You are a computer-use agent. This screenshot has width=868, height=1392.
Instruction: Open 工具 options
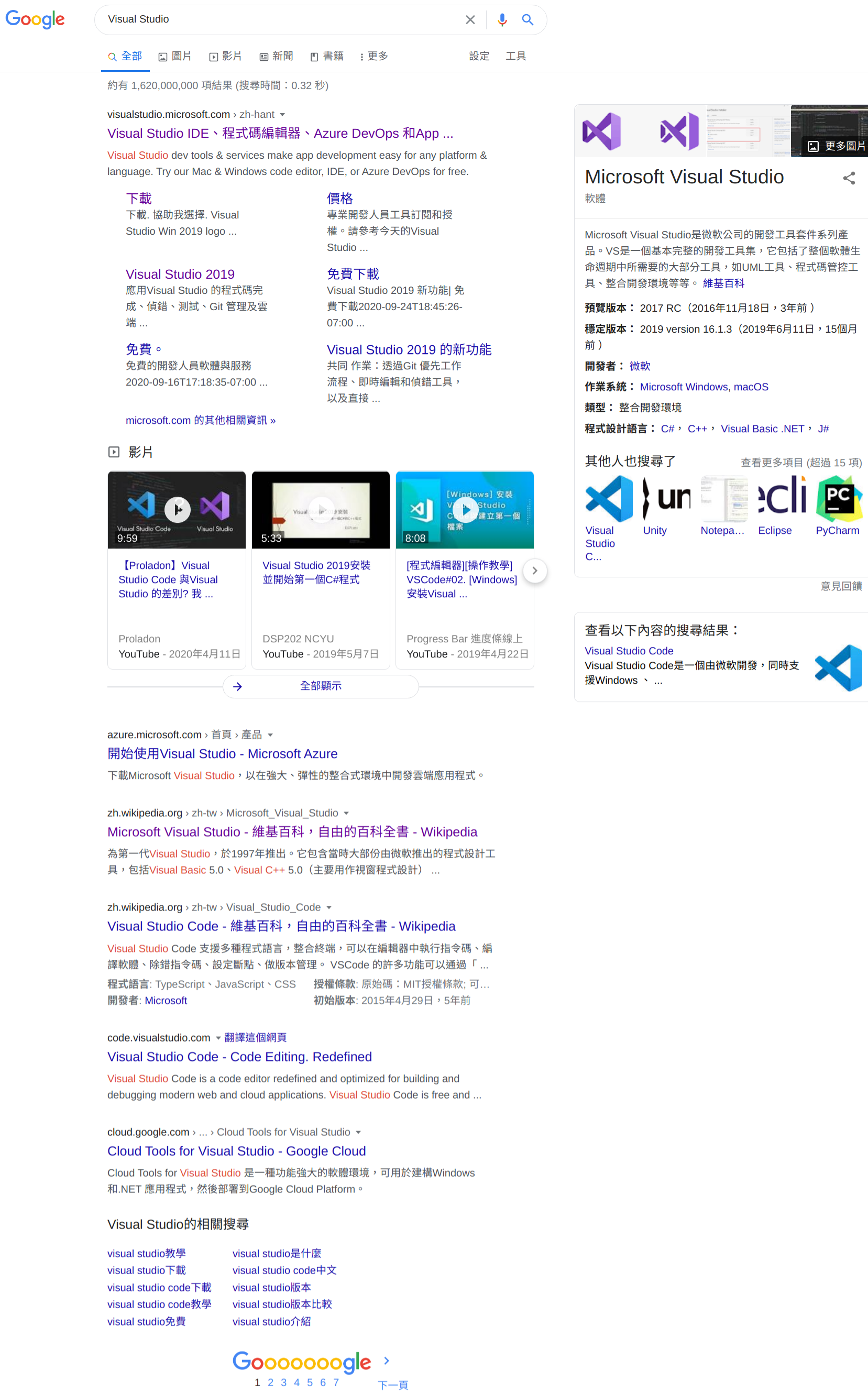point(515,56)
